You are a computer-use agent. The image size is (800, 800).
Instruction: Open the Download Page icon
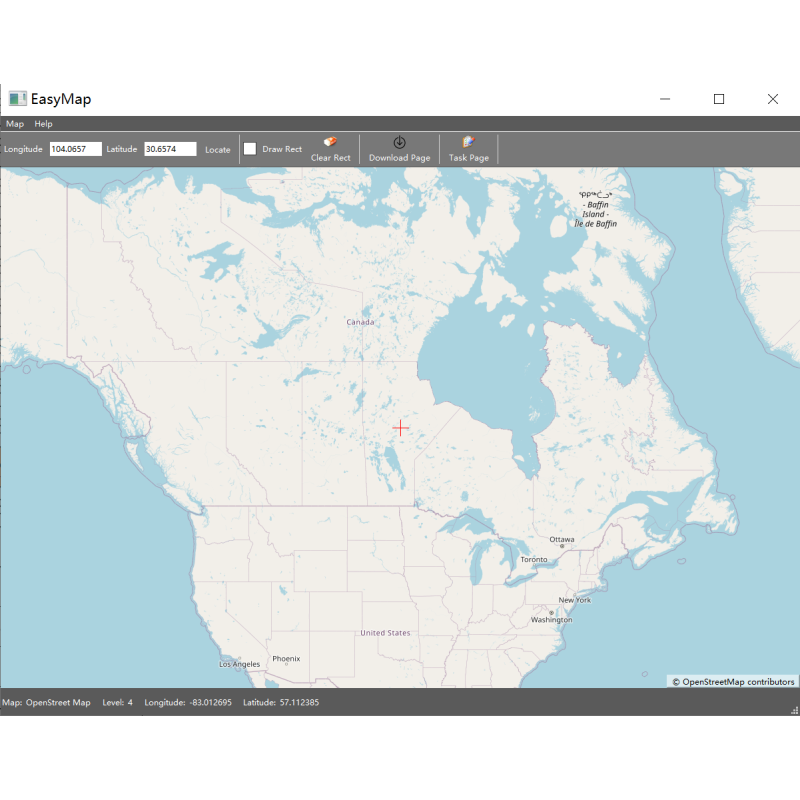(x=399, y=143)
